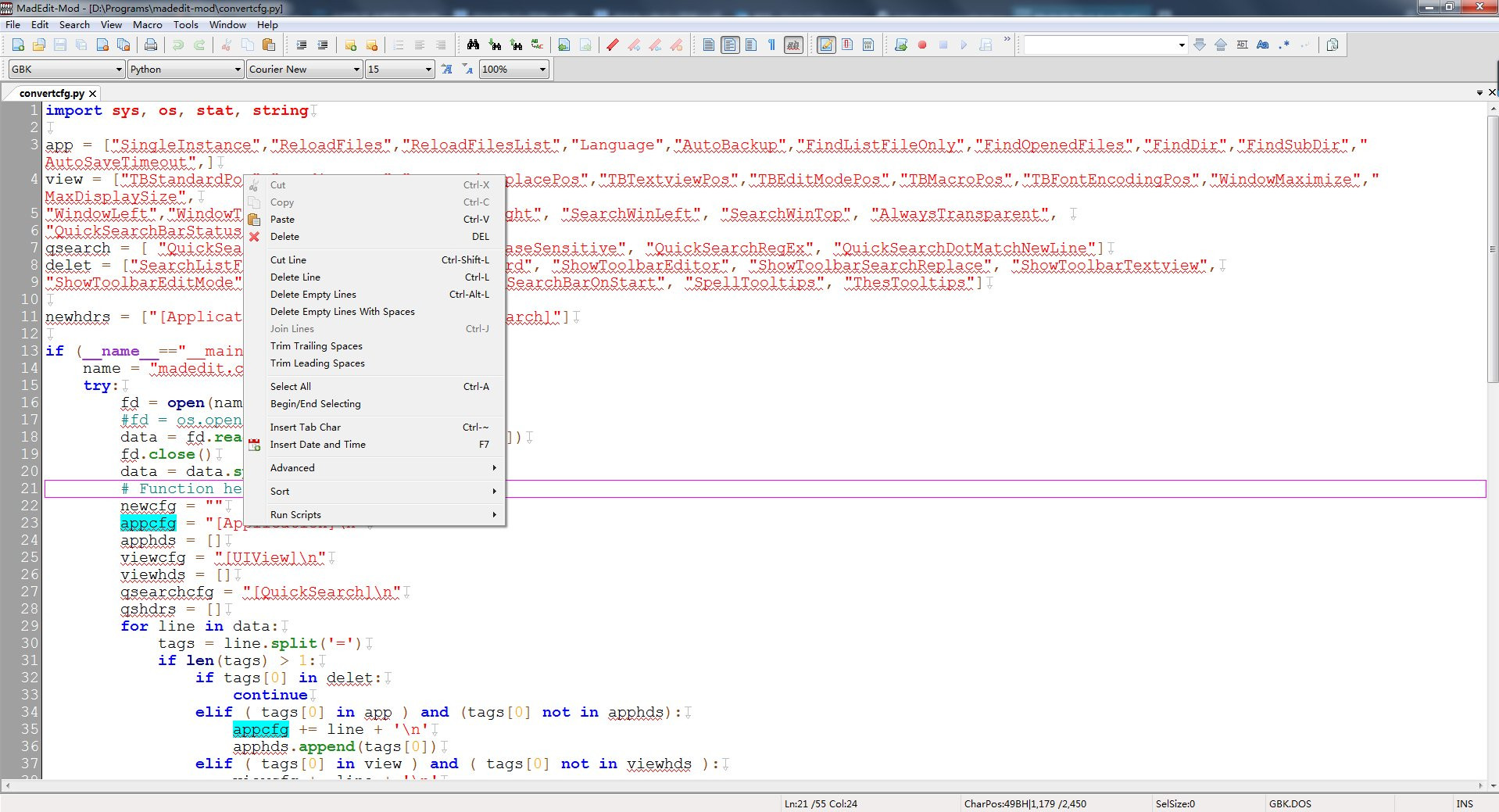The height and width of the screenshot is (812, 1499).
Task: Open the document tab list arrow
Action: click(1479, 93)
